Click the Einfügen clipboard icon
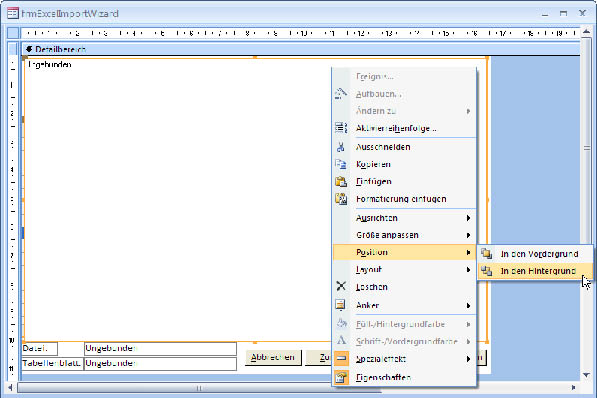 [341, 181]
